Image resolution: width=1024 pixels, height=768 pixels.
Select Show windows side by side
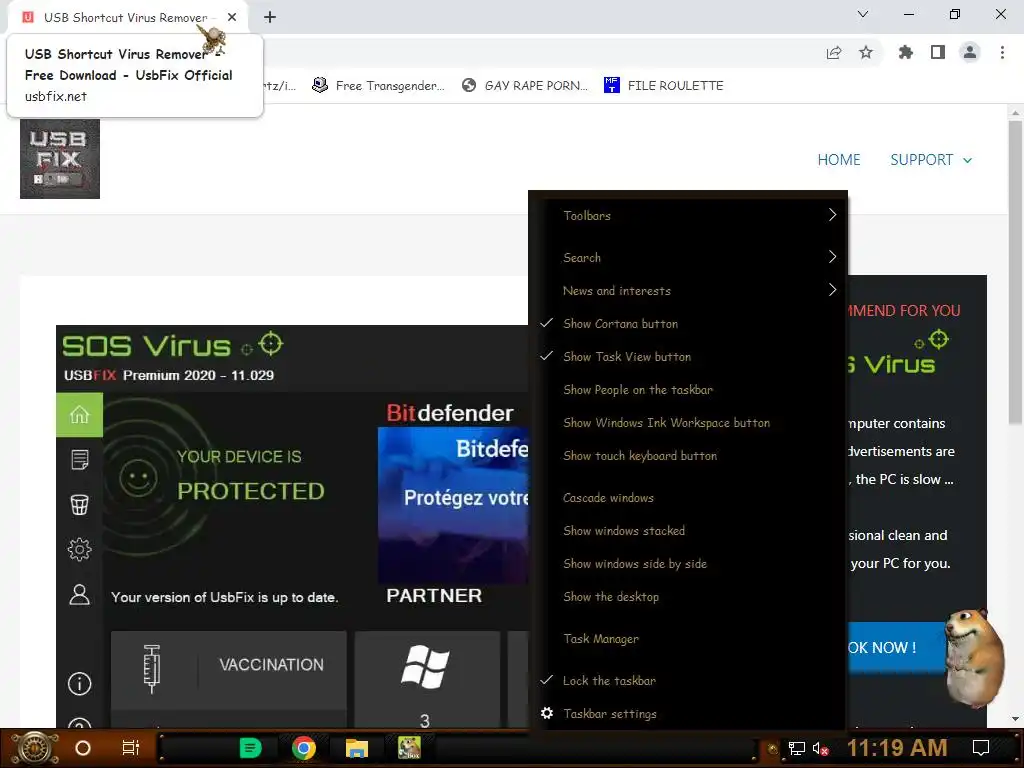pyautogui.click(x=688, y=564)
